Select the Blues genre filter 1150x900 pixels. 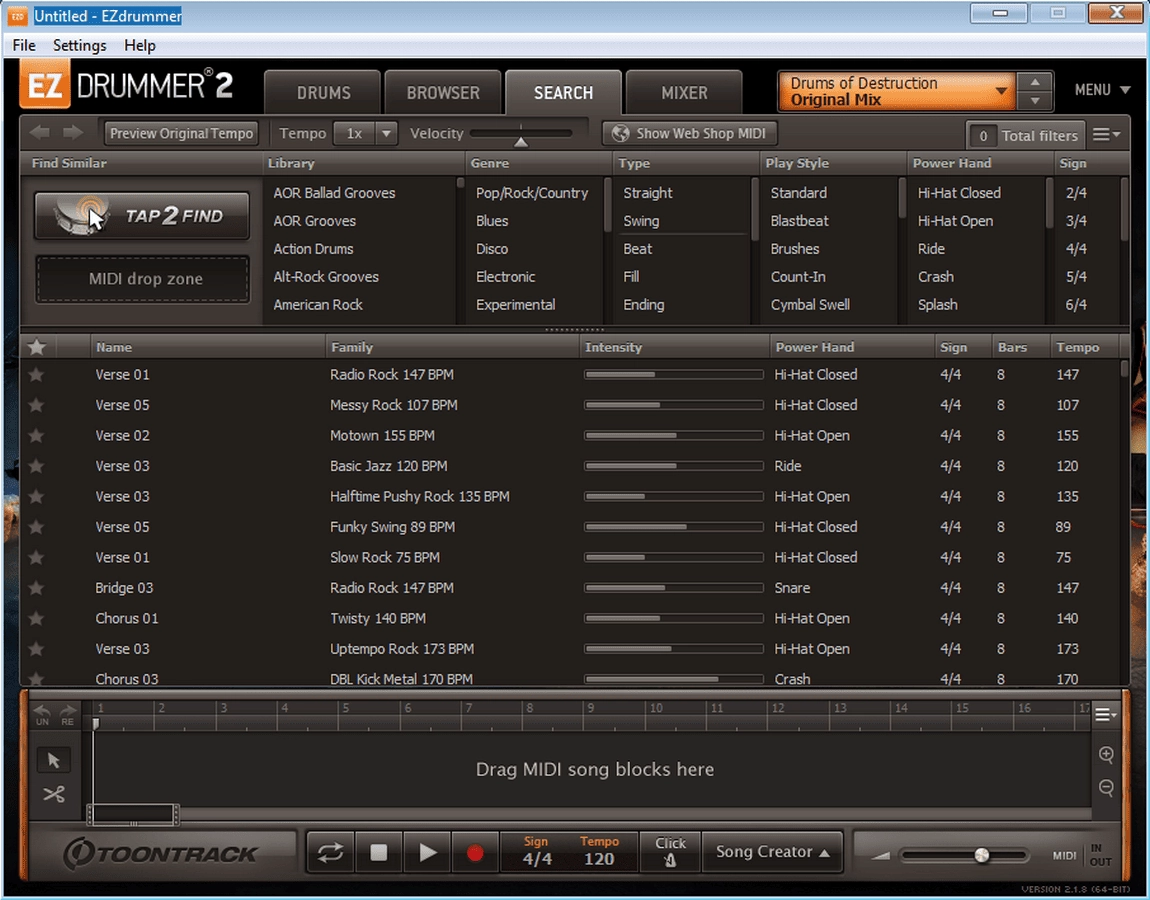click(492, 221)
